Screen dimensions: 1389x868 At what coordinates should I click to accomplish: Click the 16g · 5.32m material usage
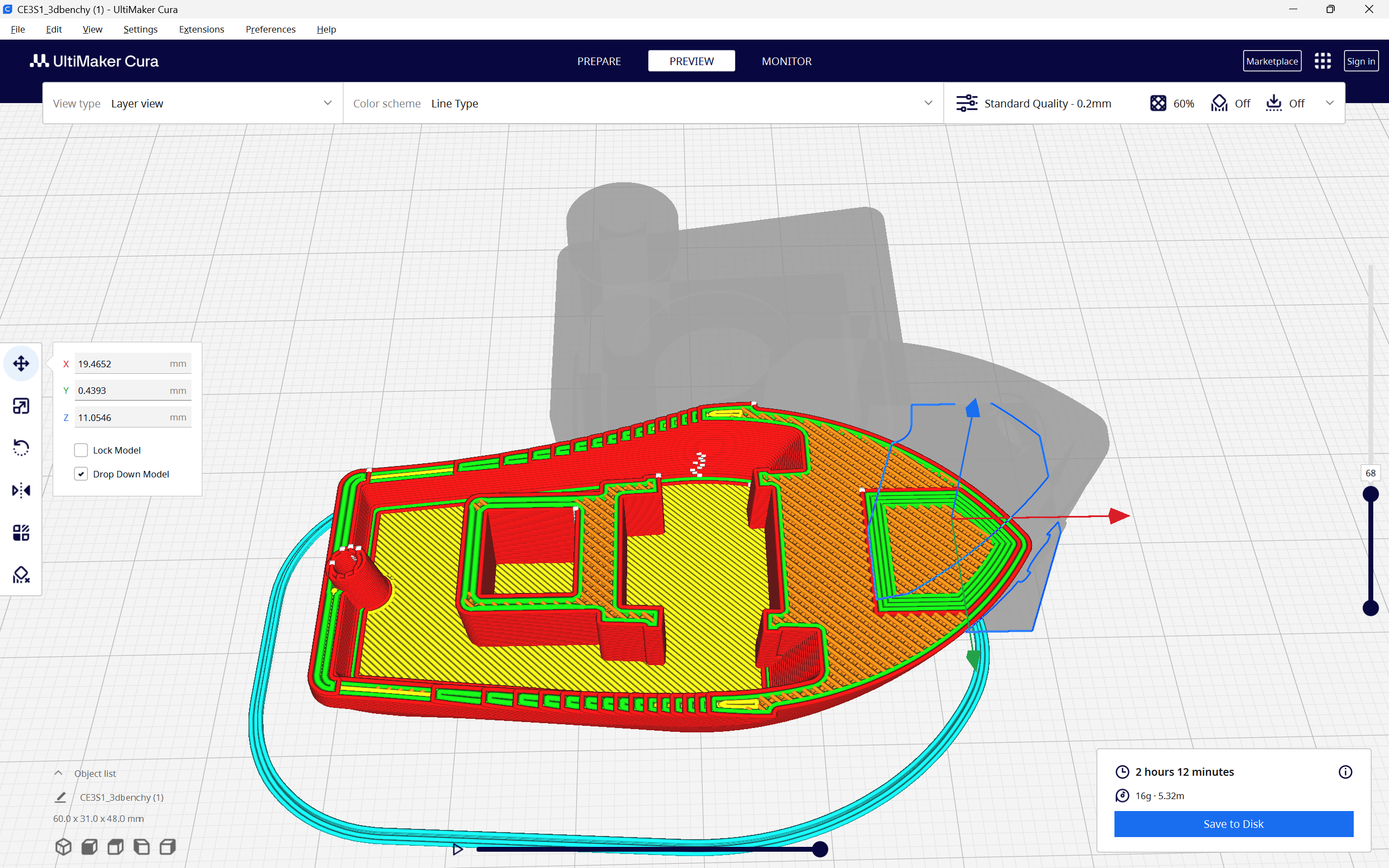pyautogui.click(x=1159, y=796)
